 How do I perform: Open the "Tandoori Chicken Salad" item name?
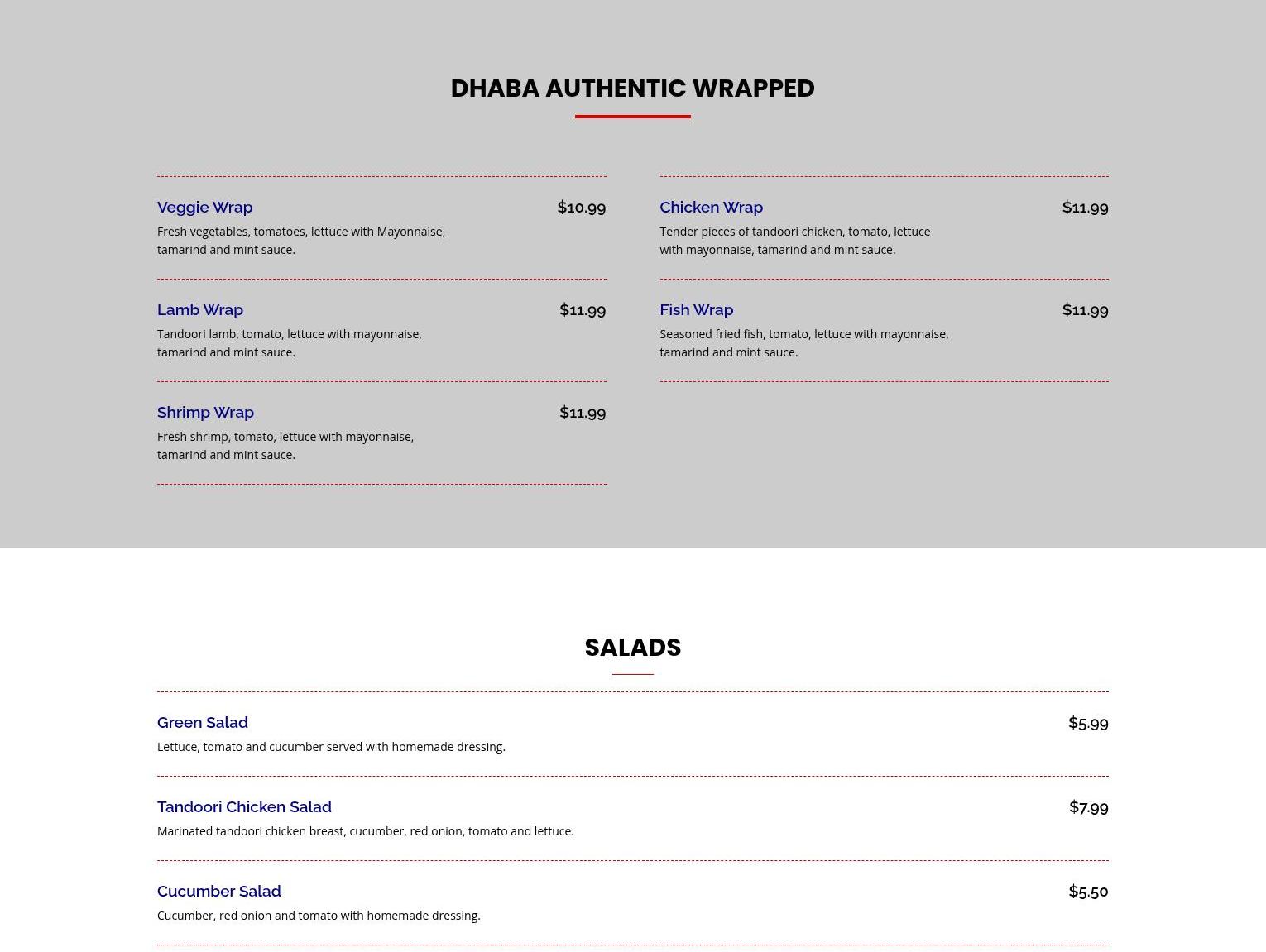pyautogui.click(x=244, y=807)
